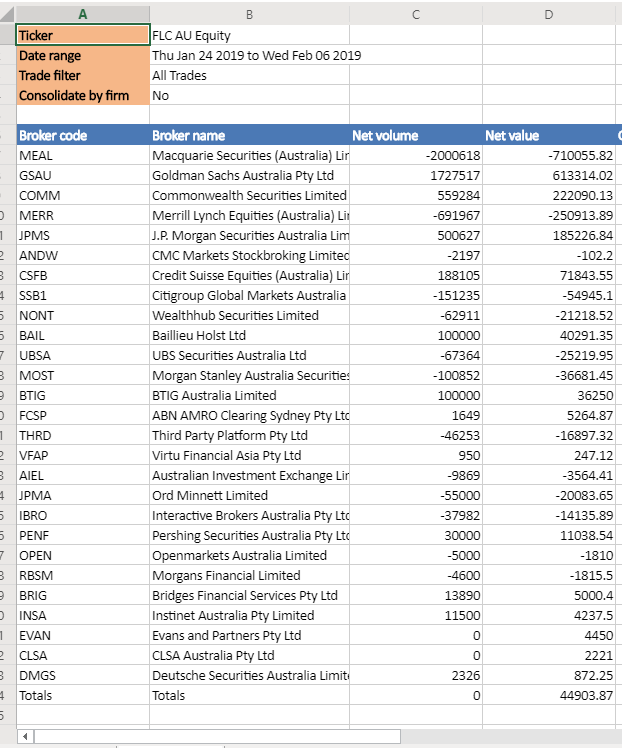Screen dimensions: 622x748
Task: Select column B header
Action: 249,14
